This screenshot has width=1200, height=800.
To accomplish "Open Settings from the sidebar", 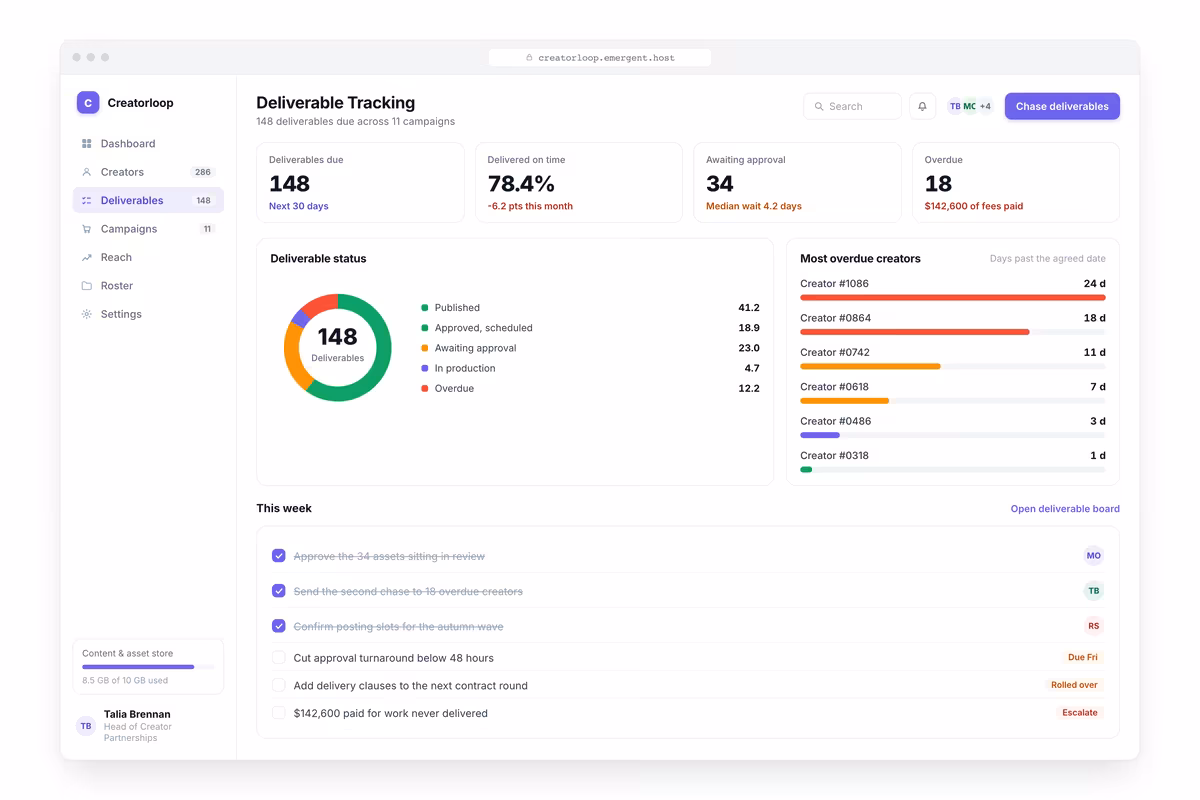I will pos(148,314).
